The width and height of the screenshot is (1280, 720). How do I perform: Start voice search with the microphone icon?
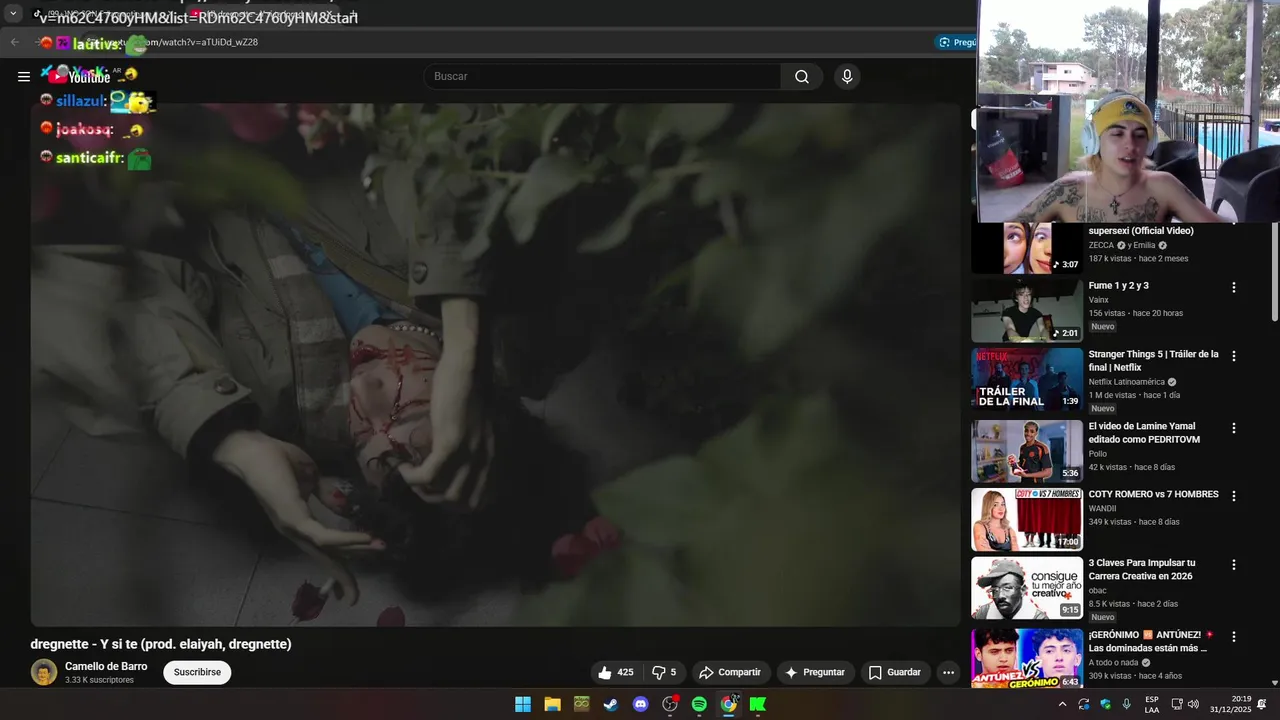click(x=847, y=77)
